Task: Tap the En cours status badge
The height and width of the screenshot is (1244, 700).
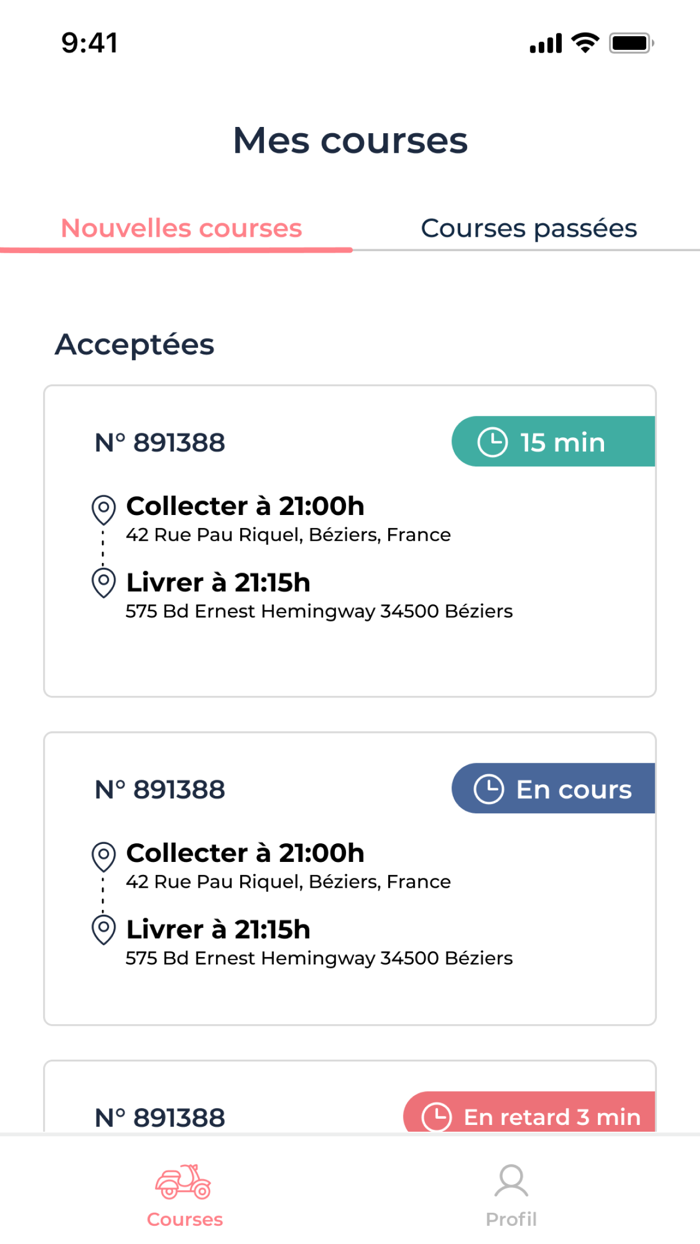Action: coord(553,788)
